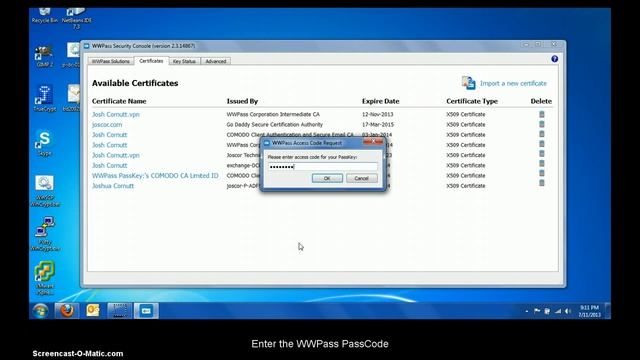Click the WWPass Security Console taskbar button

tap(146, 311)
